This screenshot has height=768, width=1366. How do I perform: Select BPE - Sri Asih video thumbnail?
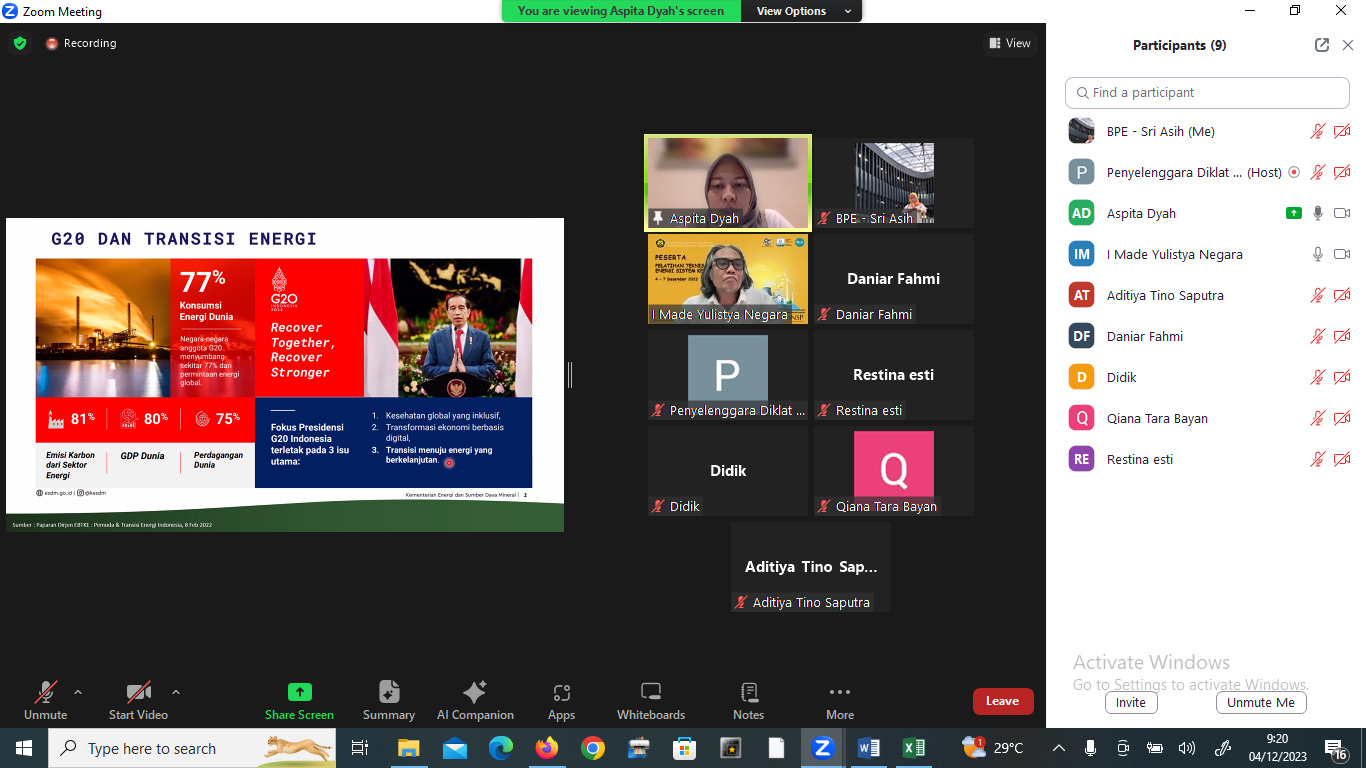coord(894,183)
